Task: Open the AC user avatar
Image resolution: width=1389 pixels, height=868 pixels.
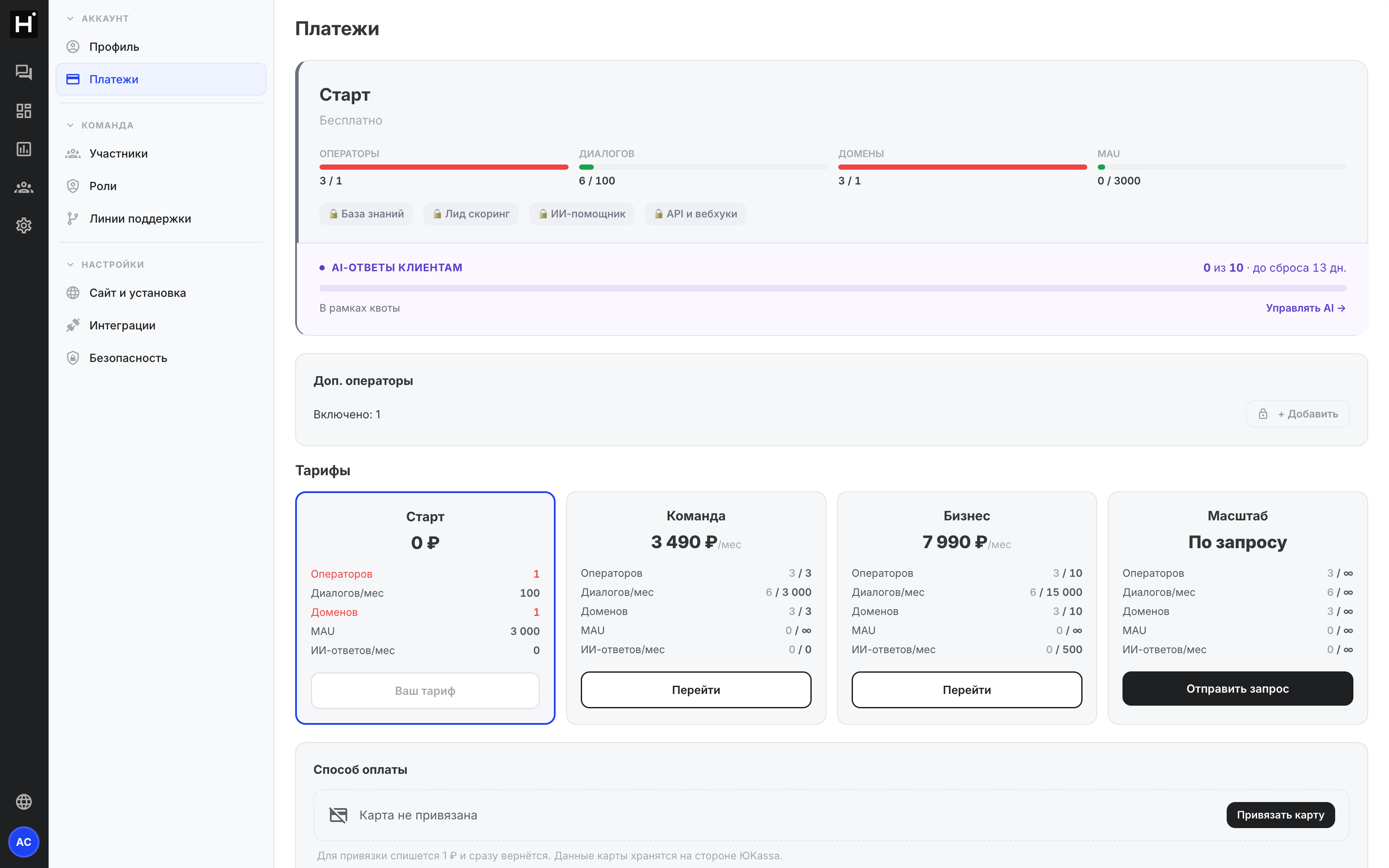Action: coord(23,842)
